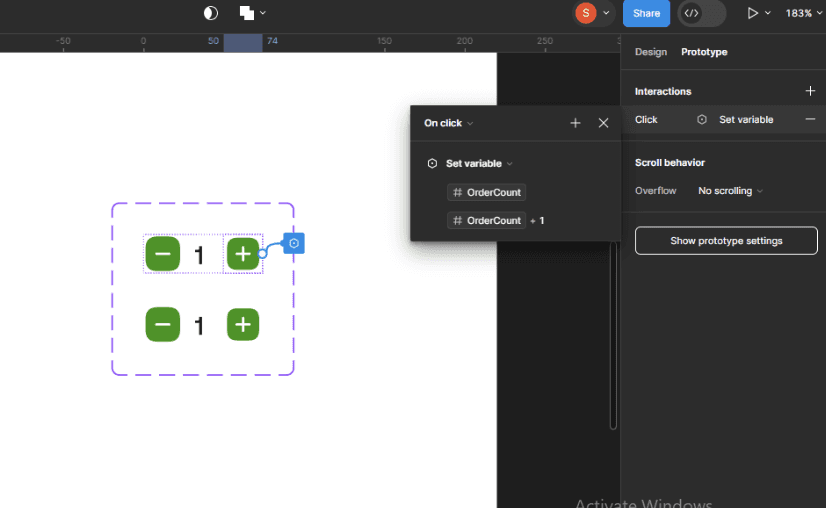Close the On click interaction popup
Screen dimensions: 826x508
pyautogui.click(x=604, y=123)
